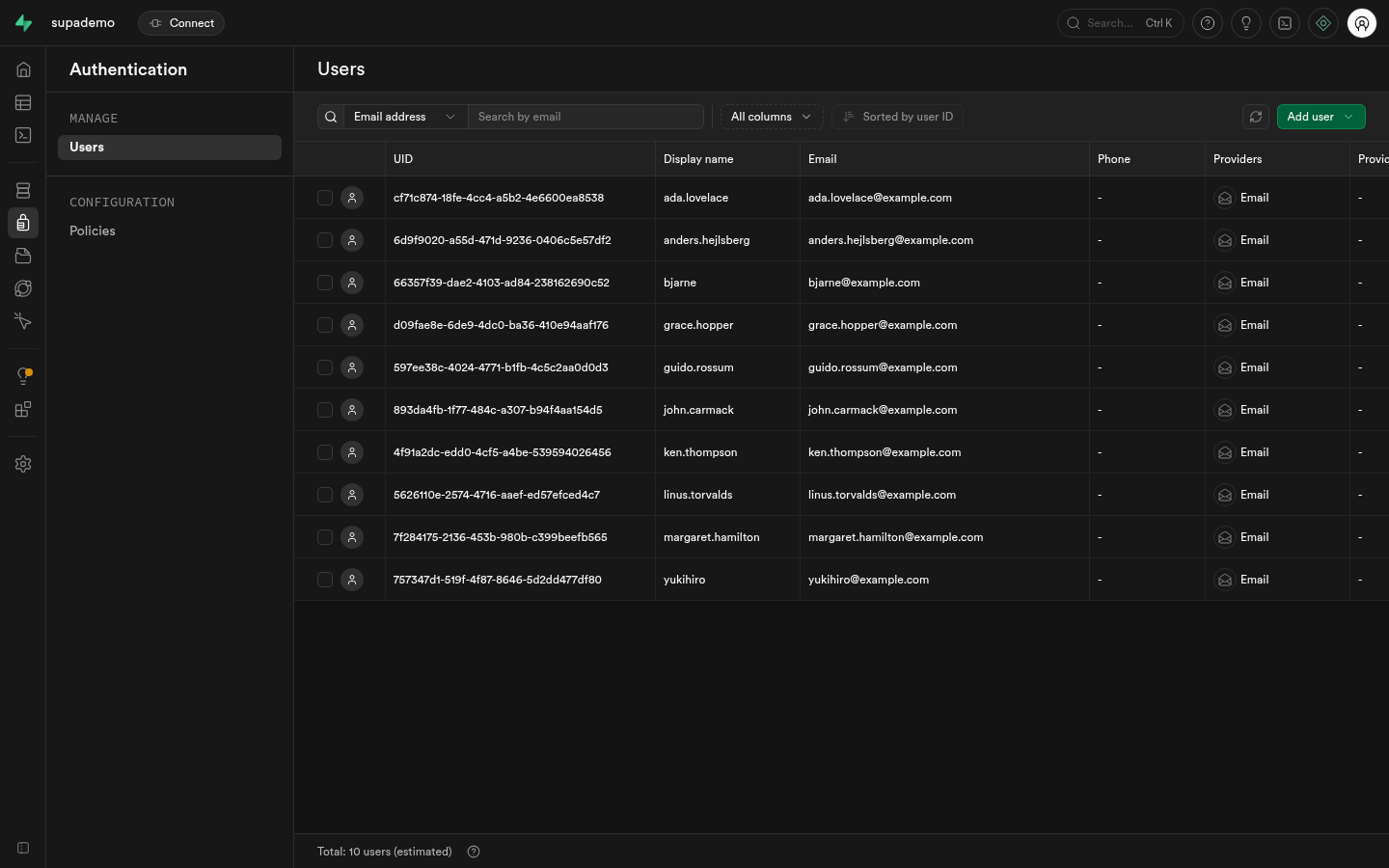The width and height of the screenshot is (1389, 868).
Task: Open the Email address filter dropdown
Action: tap(405, 117)
